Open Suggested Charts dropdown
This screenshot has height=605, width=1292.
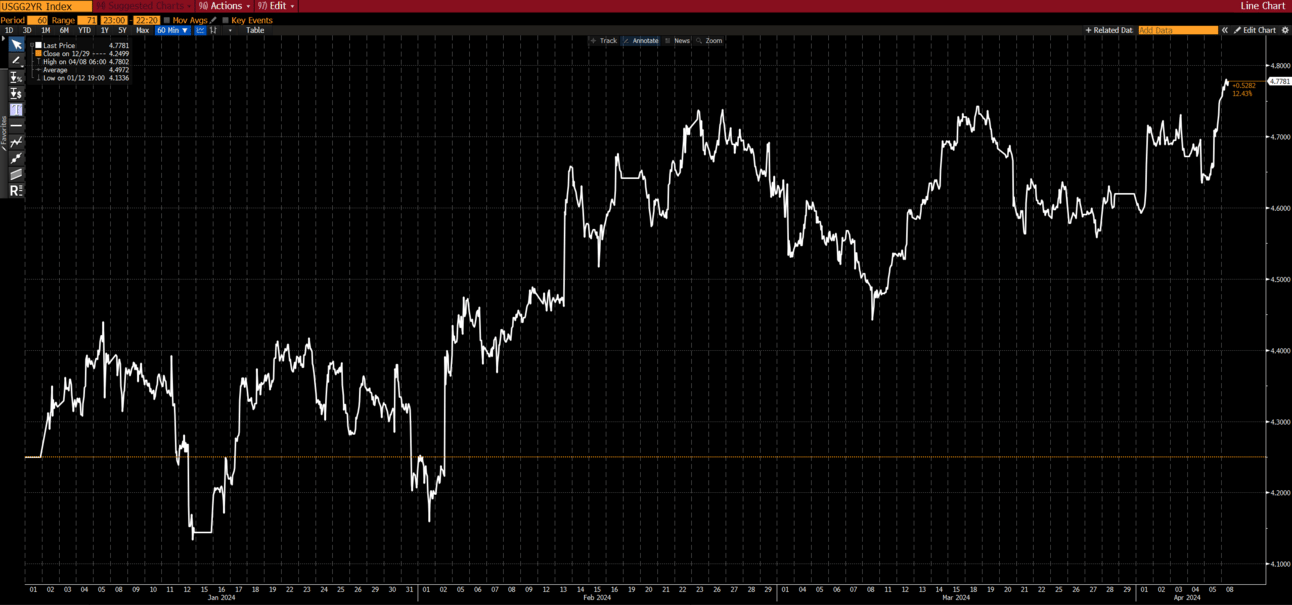click(145, 6)
